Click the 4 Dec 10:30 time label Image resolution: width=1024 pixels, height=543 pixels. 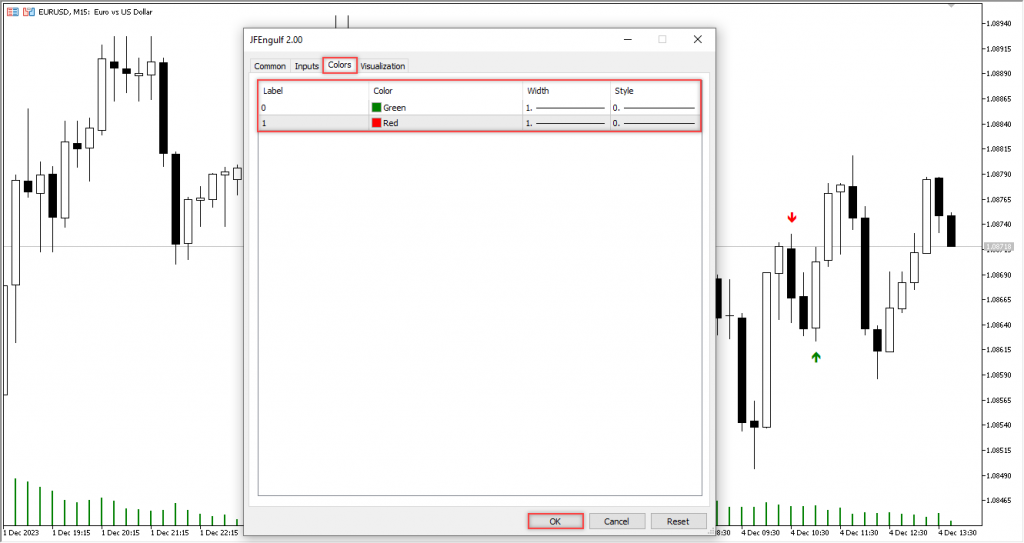(810, 533)
